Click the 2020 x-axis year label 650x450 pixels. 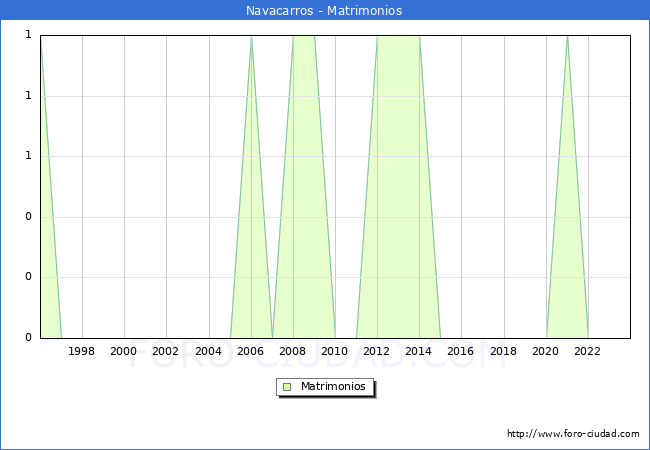(x=546, y=351)
